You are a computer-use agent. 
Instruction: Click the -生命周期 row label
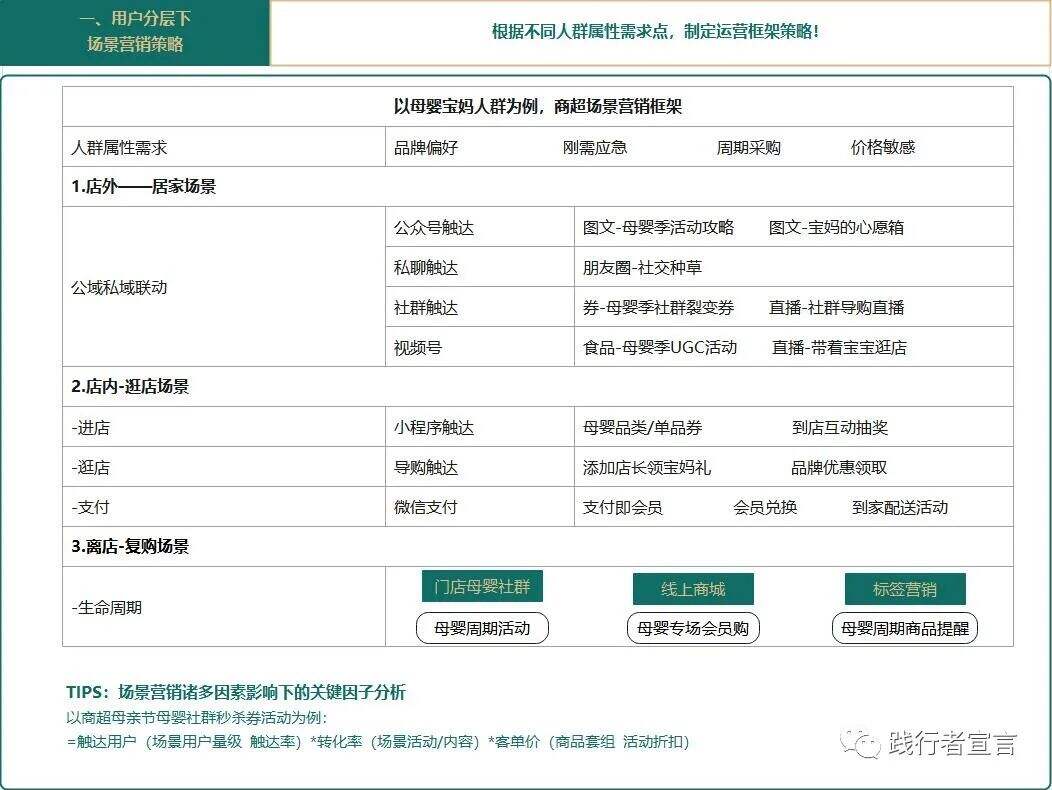[107, 607]
